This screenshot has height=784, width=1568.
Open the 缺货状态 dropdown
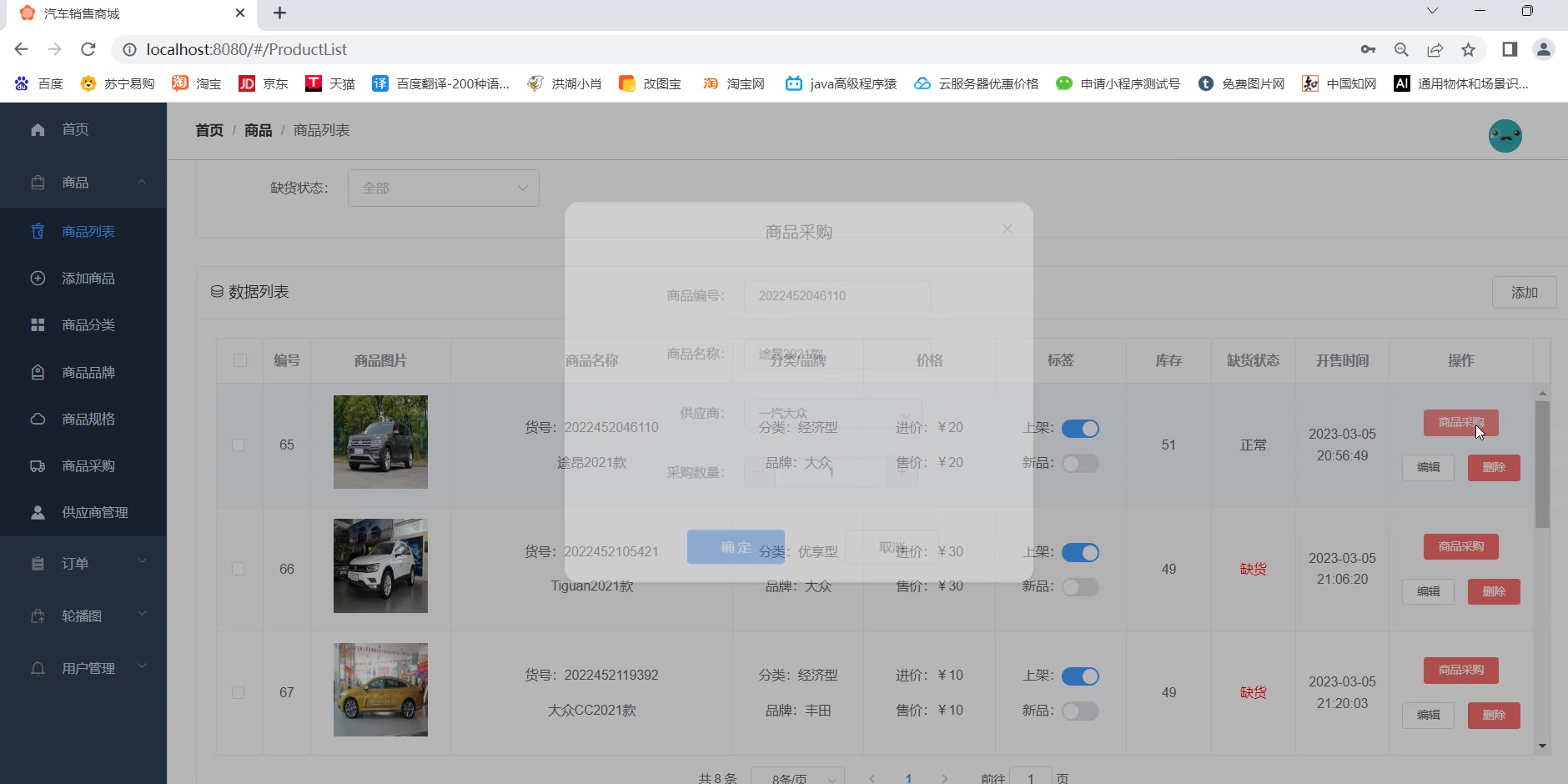(x=443, y=188)
